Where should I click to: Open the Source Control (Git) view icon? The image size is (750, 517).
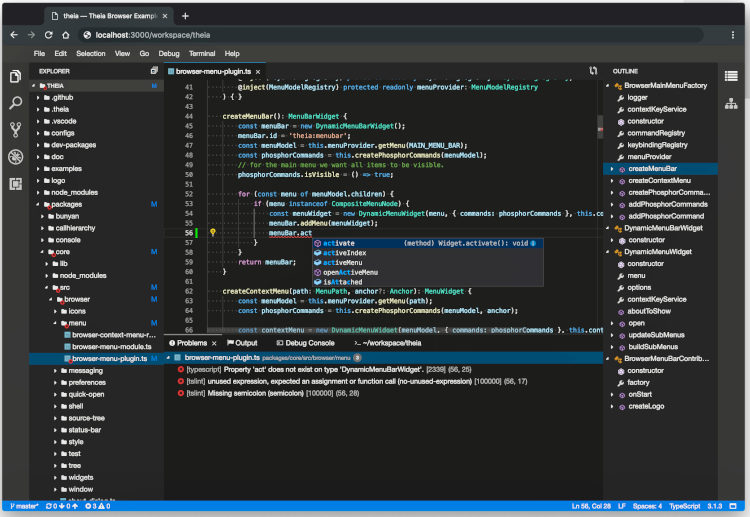point(15,130)
